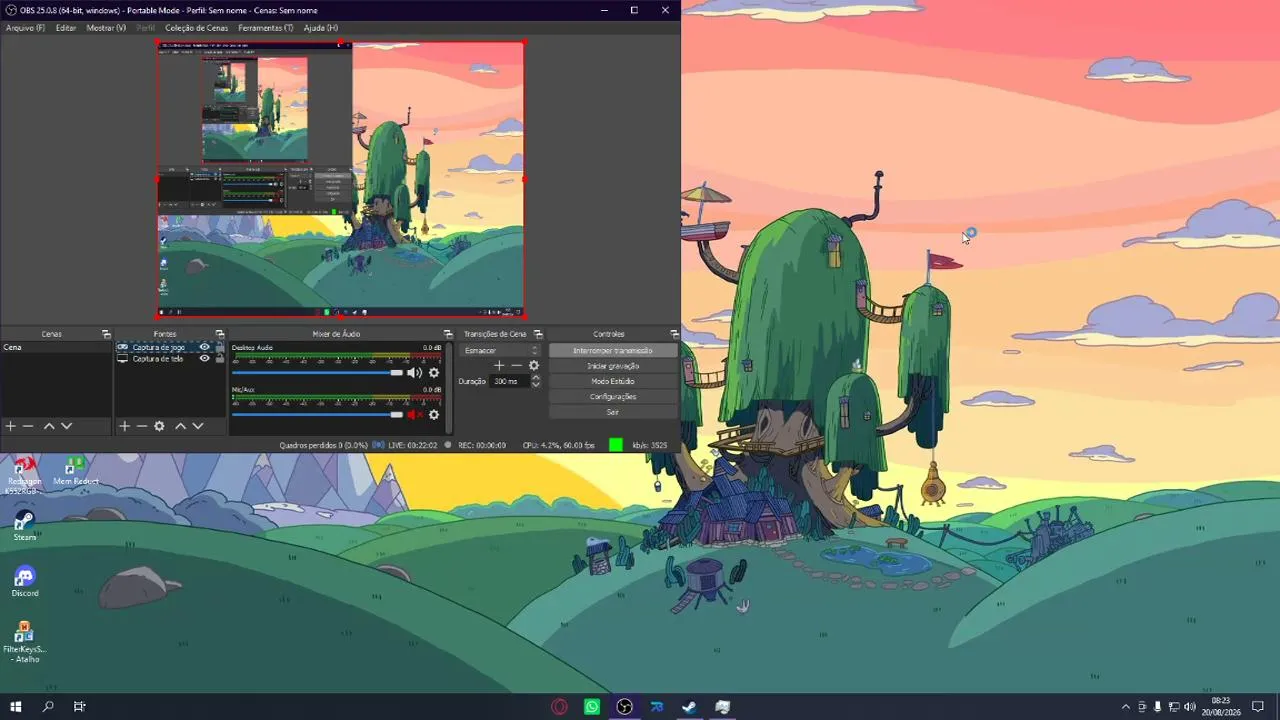Click the Mixer de Áudio scrollbar
This screenshot has height=720, width=1280.
tap(447, 388)
